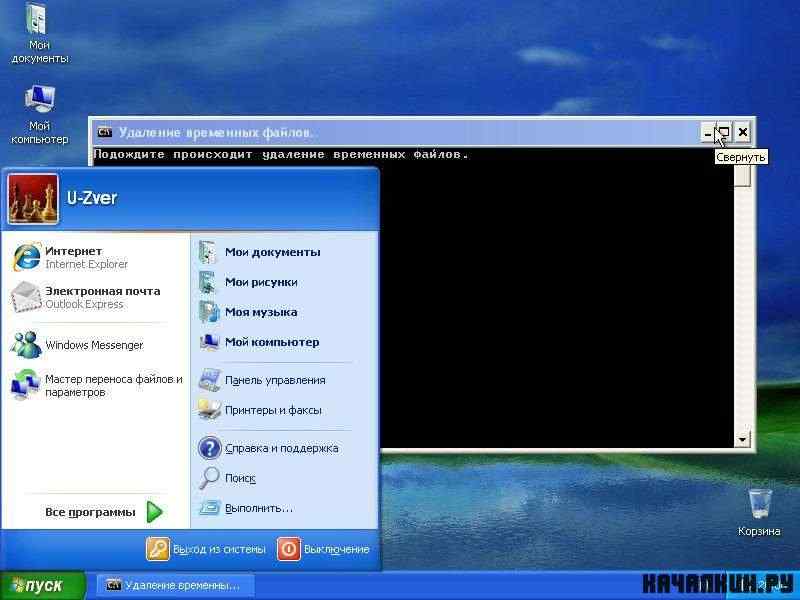Minimize the Удаление временных файлов window
This screenshot has width=800, height=600.
coord(708,133)
